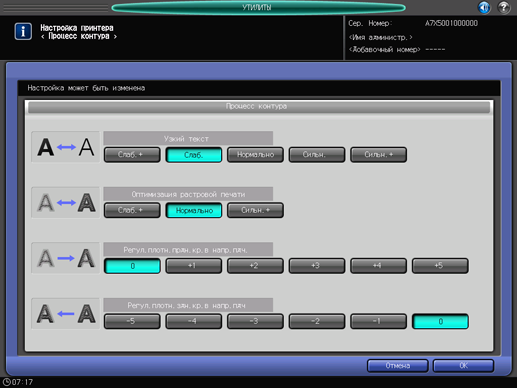Set leading edge density to 0
The image size is (517, 388).
tap(132, 266)
